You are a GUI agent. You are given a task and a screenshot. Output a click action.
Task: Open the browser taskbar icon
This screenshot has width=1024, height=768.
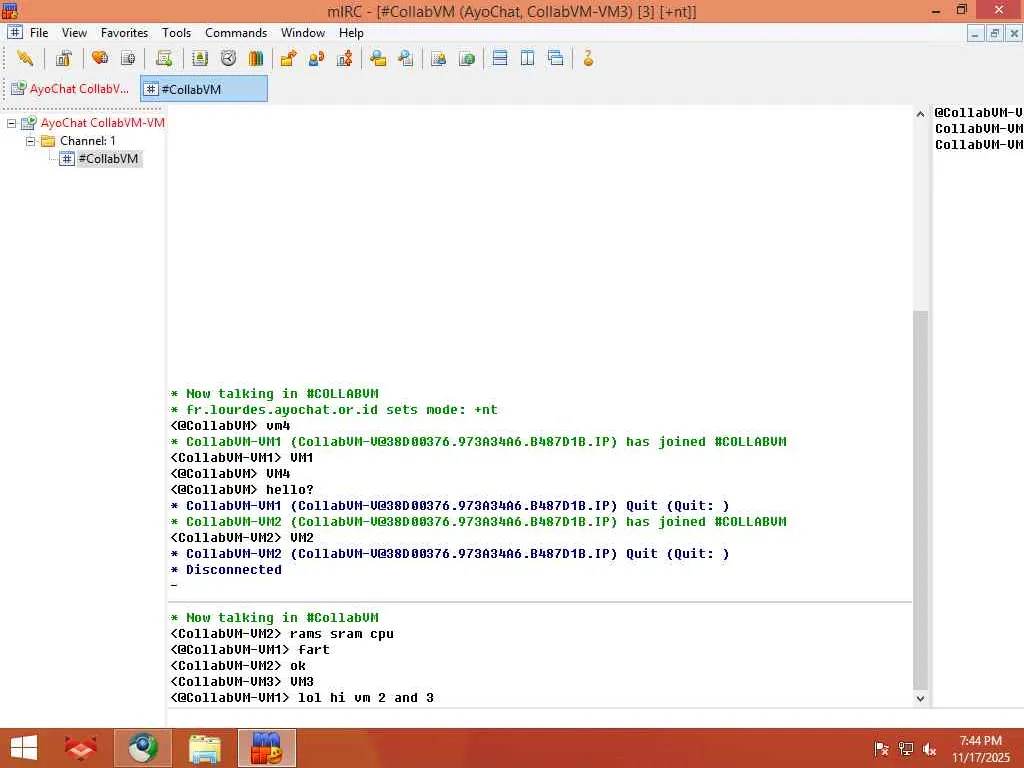[x=143, y=748]
